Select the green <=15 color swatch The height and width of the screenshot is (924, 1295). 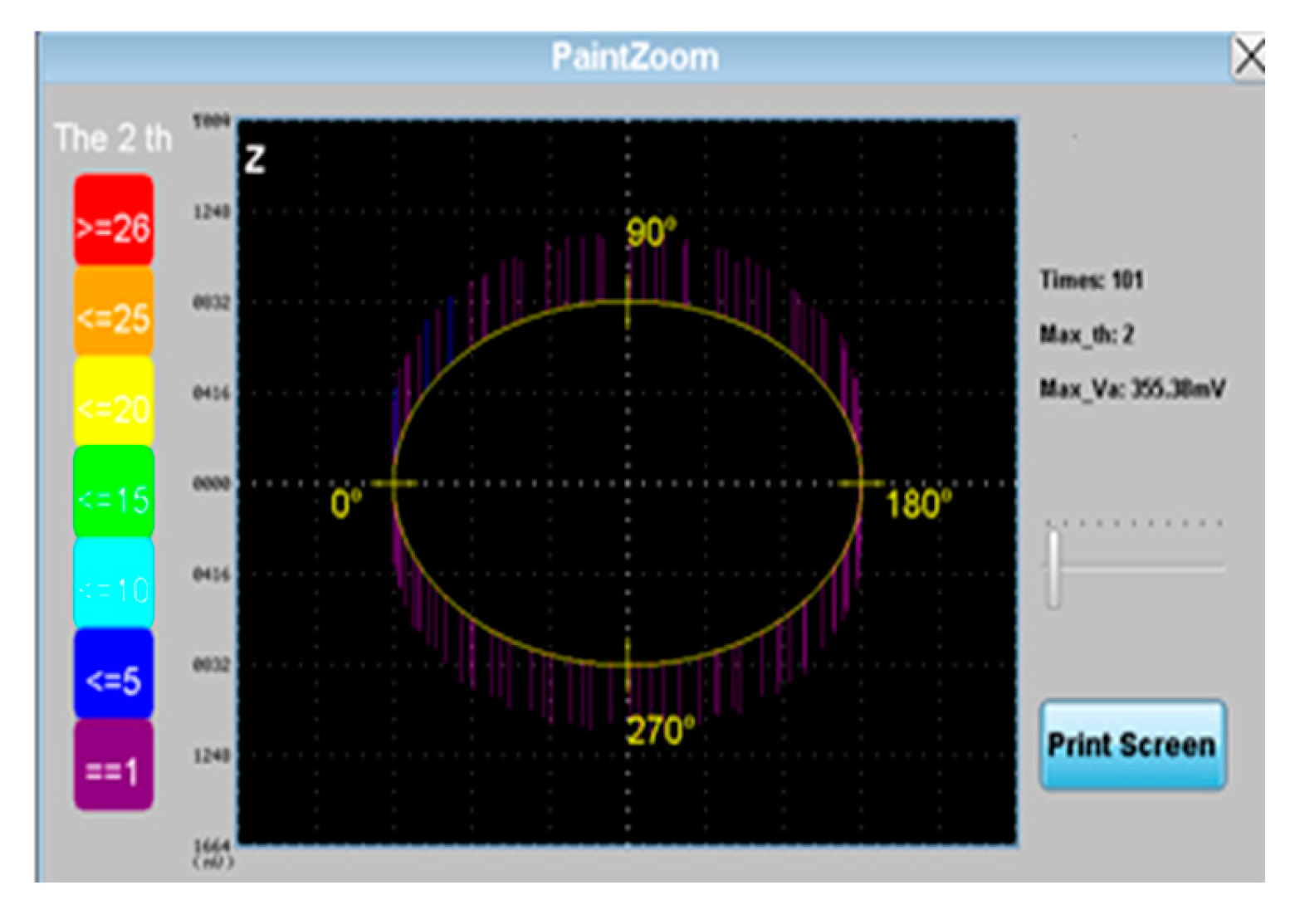click(x=114, y=495)
